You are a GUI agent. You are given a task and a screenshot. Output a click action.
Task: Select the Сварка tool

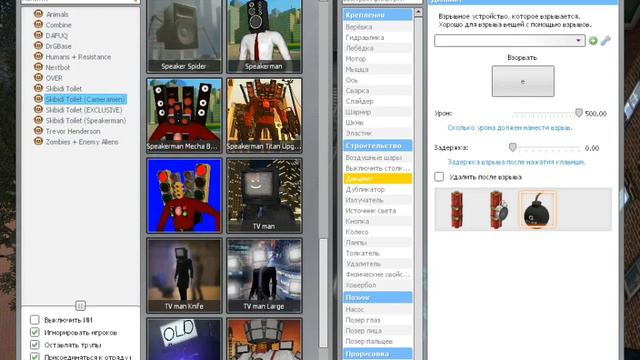point(378,91)
